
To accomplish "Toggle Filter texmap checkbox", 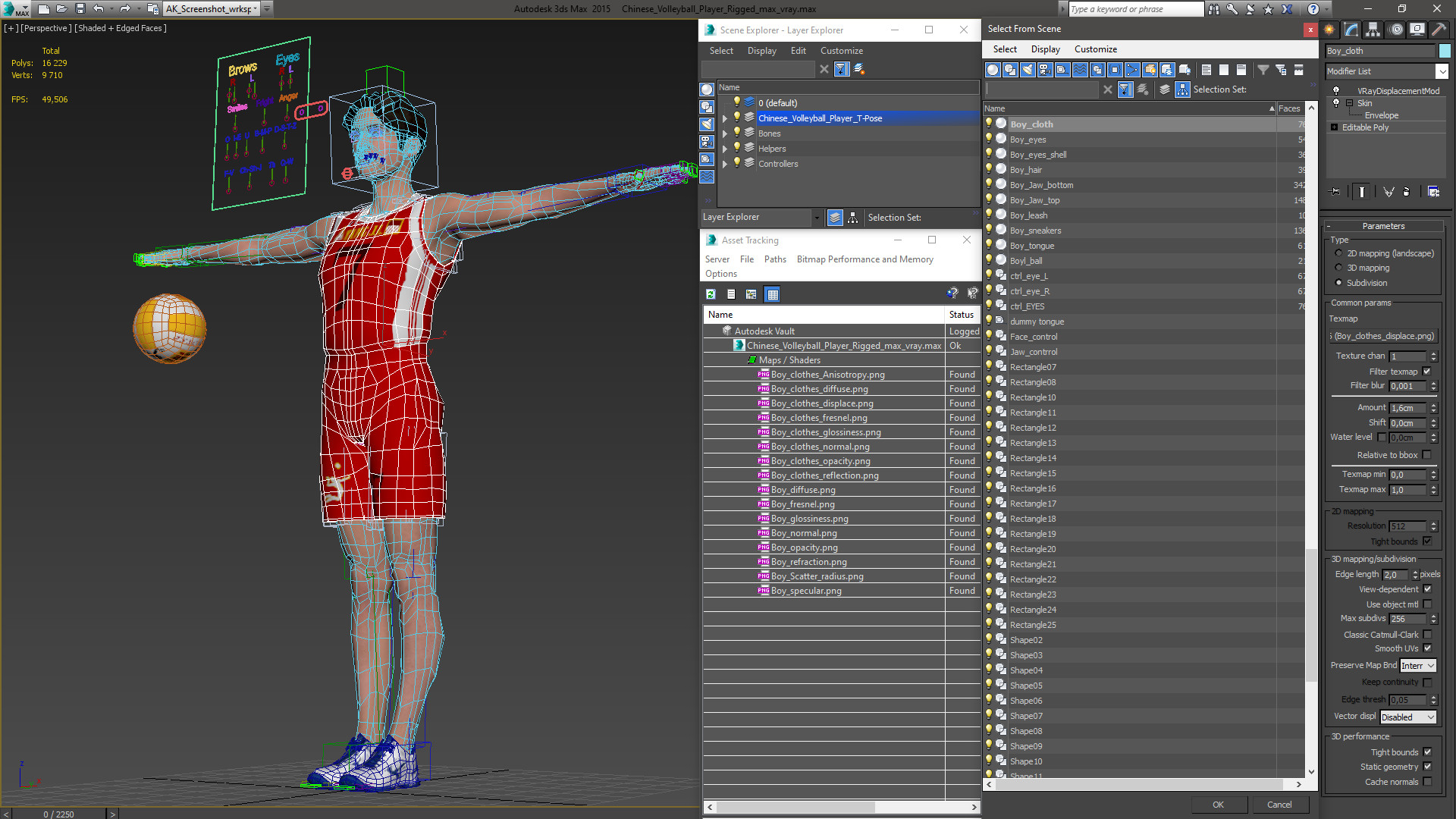I will tap(1427, 372).
